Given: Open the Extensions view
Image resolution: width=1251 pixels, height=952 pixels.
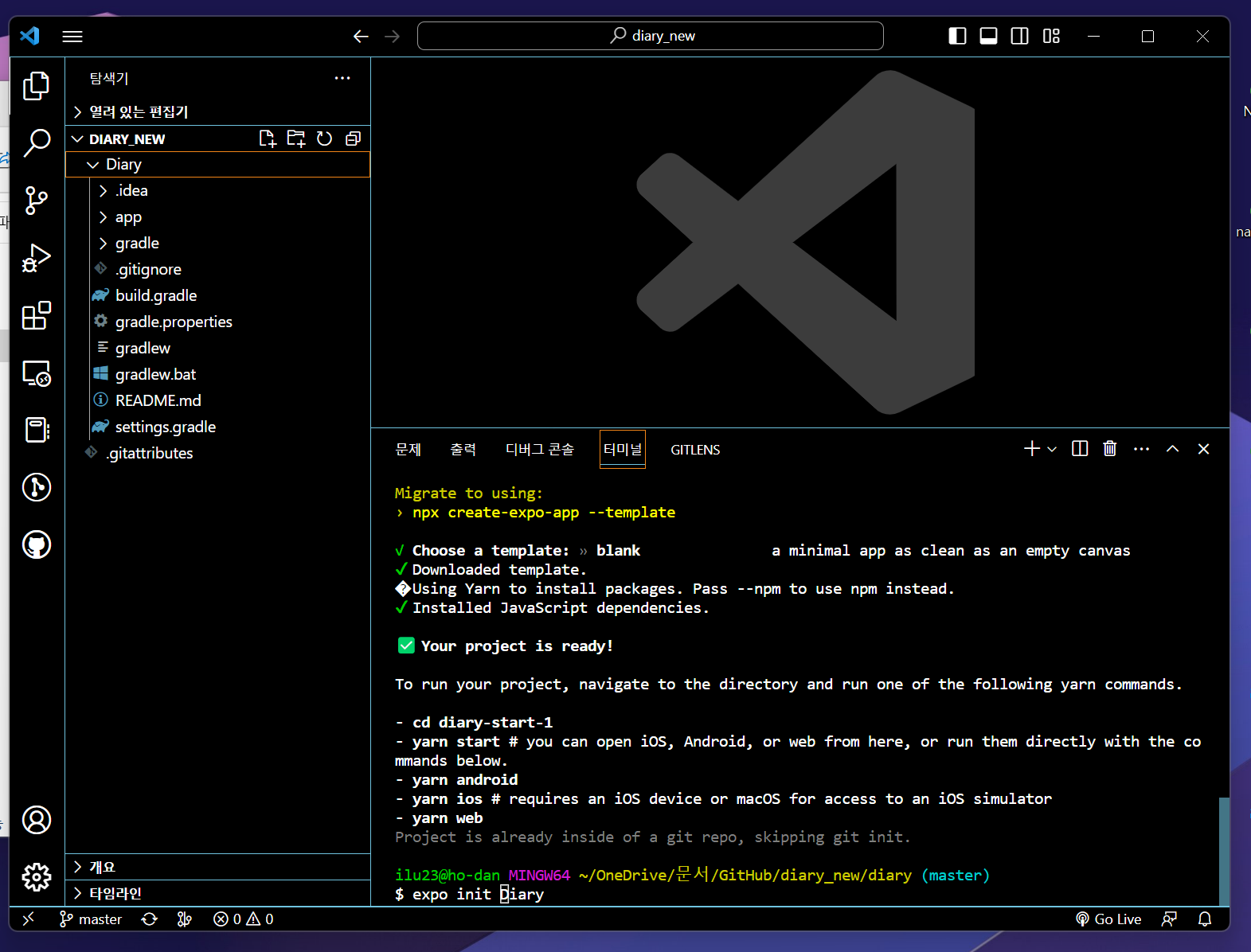Looking at the screenshot, I should coord(37,315).
